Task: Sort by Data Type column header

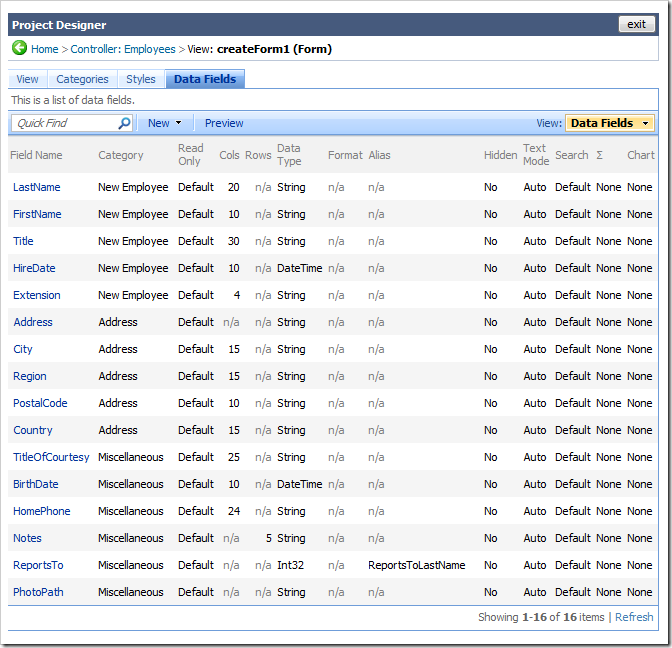Action: pos(289,155)
